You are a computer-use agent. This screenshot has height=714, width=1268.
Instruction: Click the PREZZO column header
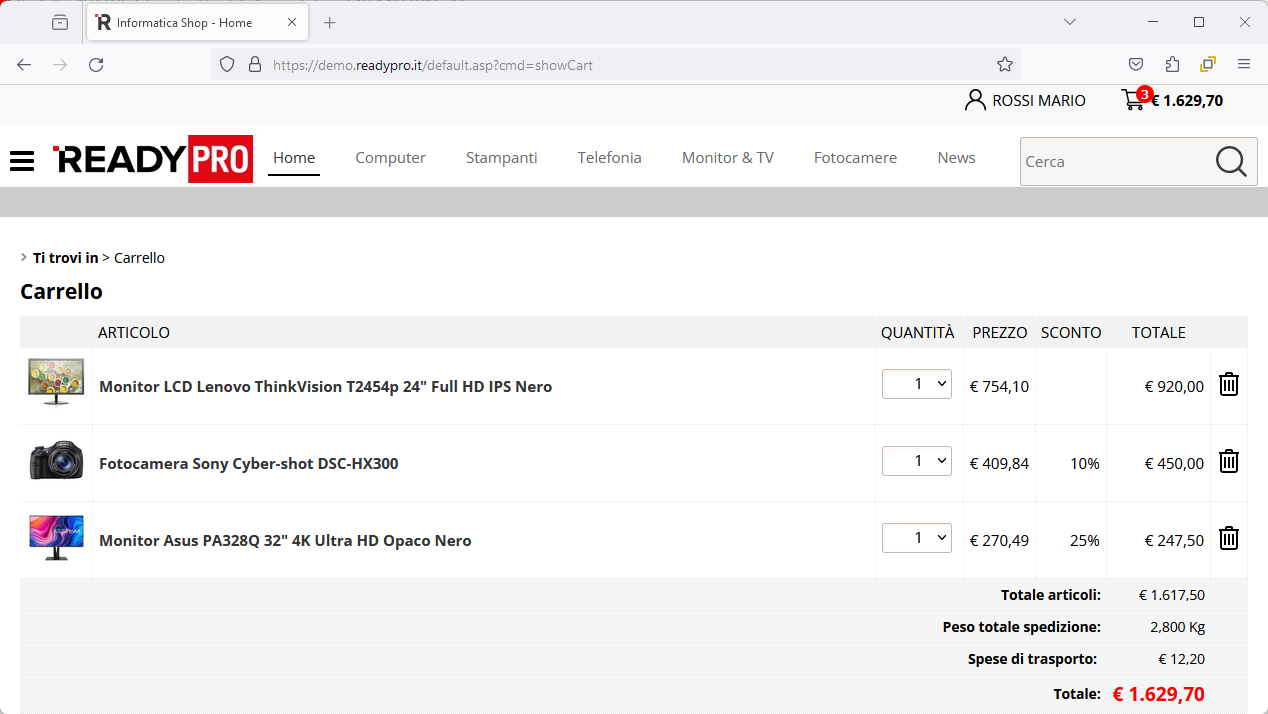click(1000, 333)
